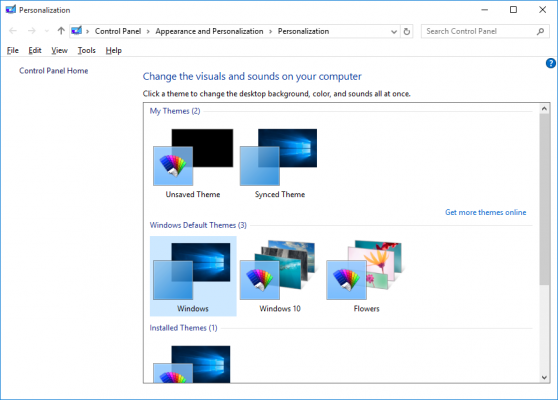
Task: Minimize the Personalization window
Action: tap(484, 10)
